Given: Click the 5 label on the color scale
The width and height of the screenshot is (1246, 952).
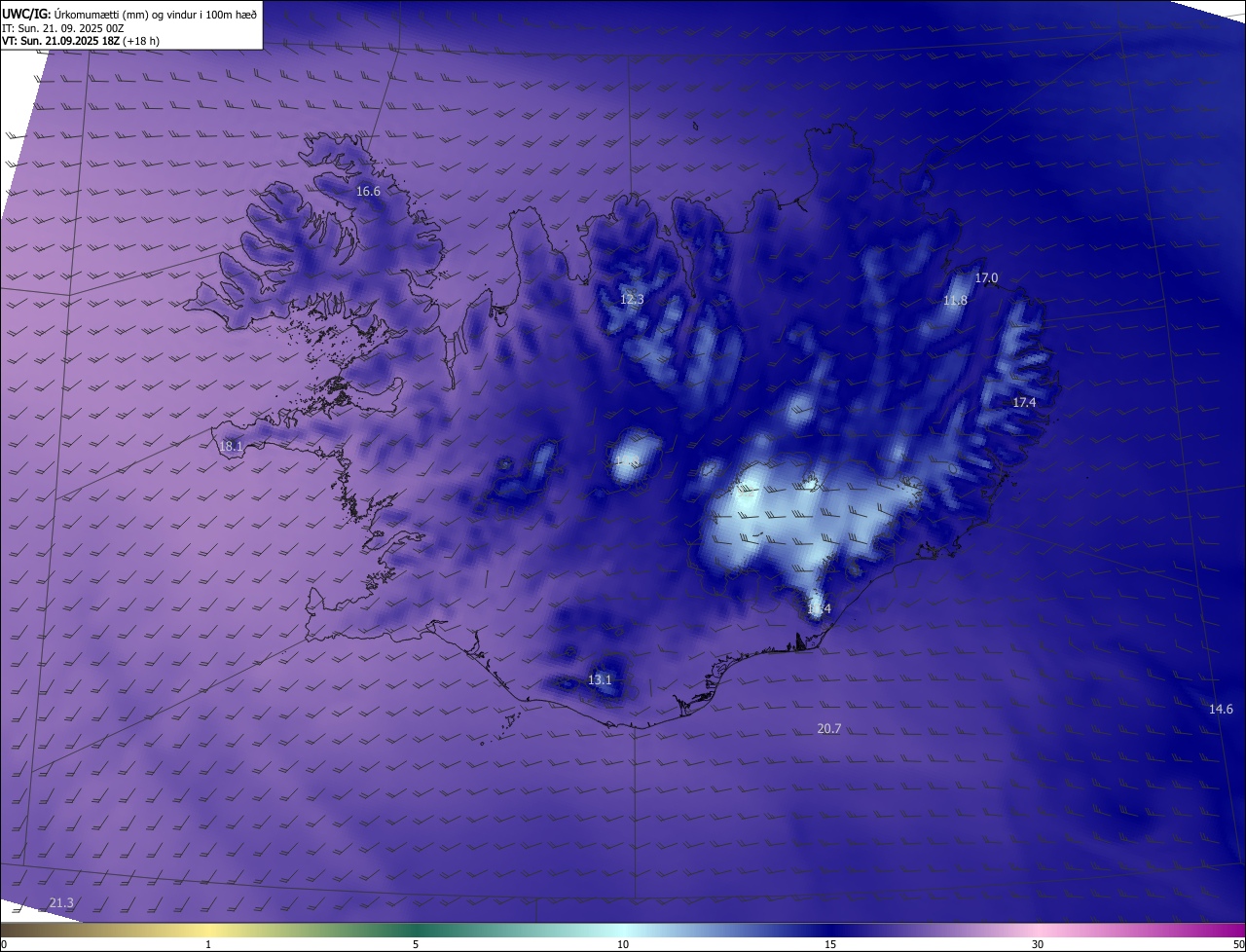Looking at the screenshot, I should 416,944.
